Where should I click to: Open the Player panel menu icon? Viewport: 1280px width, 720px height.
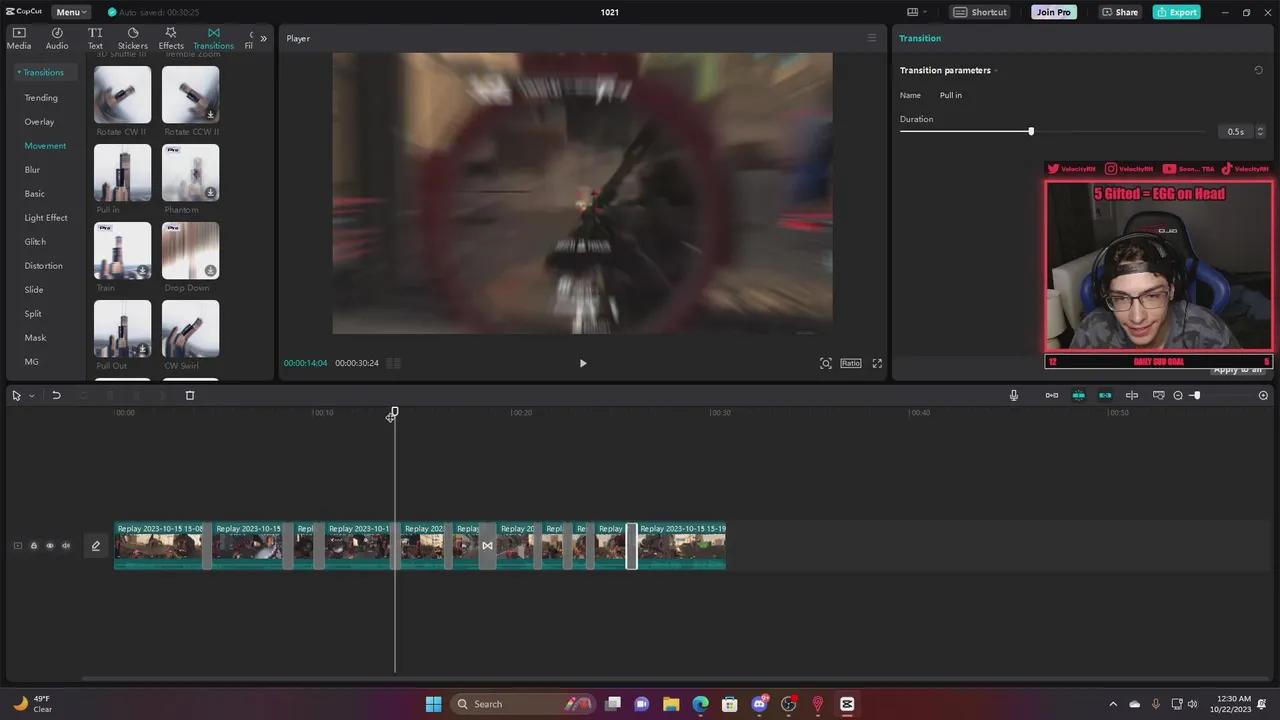pos(871,38)
